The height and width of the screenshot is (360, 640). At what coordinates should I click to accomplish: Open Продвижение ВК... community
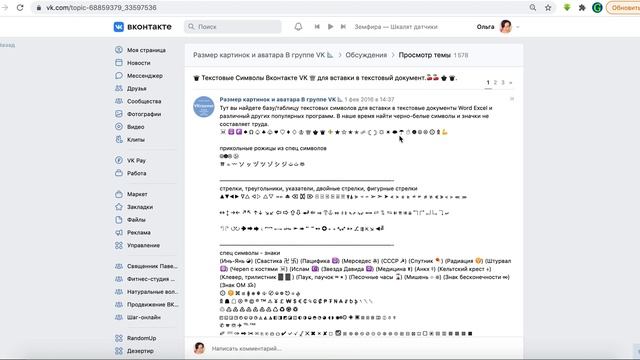(x=153, y=304)
